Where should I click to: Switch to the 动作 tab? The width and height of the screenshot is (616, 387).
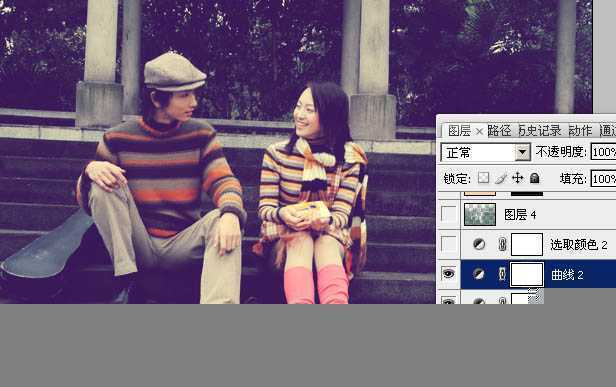(580, 130)
